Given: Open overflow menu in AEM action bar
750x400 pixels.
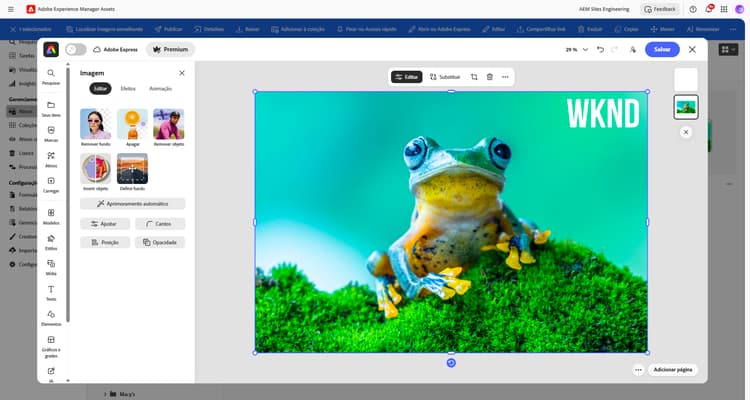Looking at the screenshot, I should (733, 29).
